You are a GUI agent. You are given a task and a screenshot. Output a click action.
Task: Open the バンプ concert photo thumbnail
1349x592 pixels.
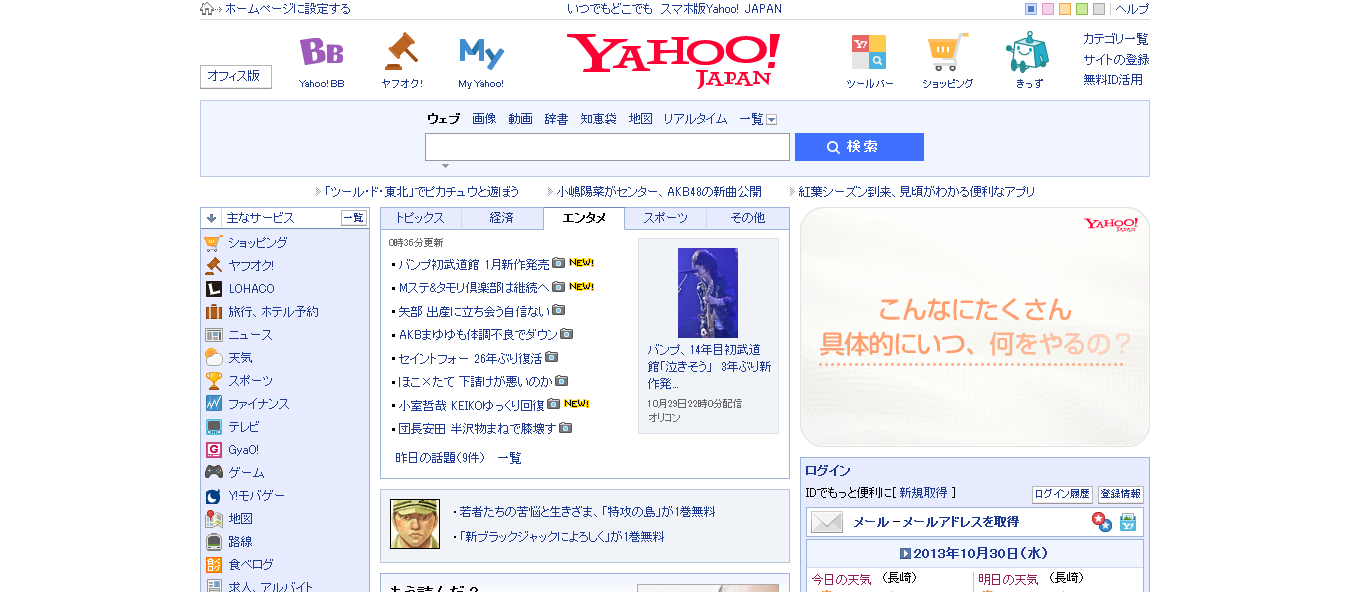click(x=708, y=292)
